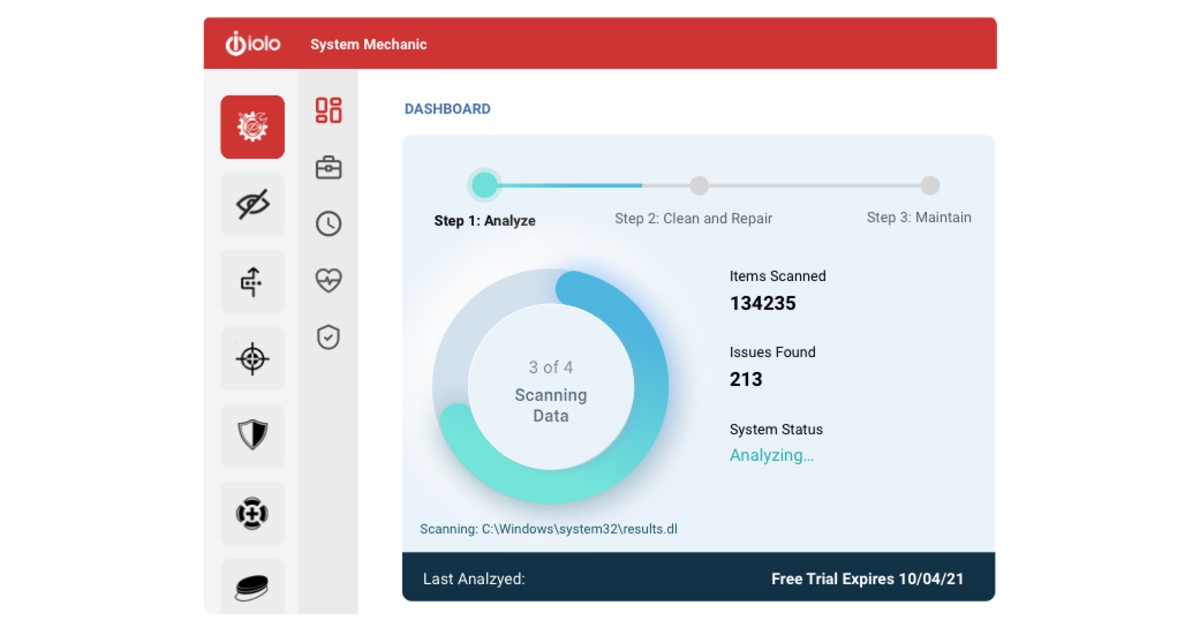
Task: Go to Step 2: Clean and Repair
Action: click(x=693, y=218)
